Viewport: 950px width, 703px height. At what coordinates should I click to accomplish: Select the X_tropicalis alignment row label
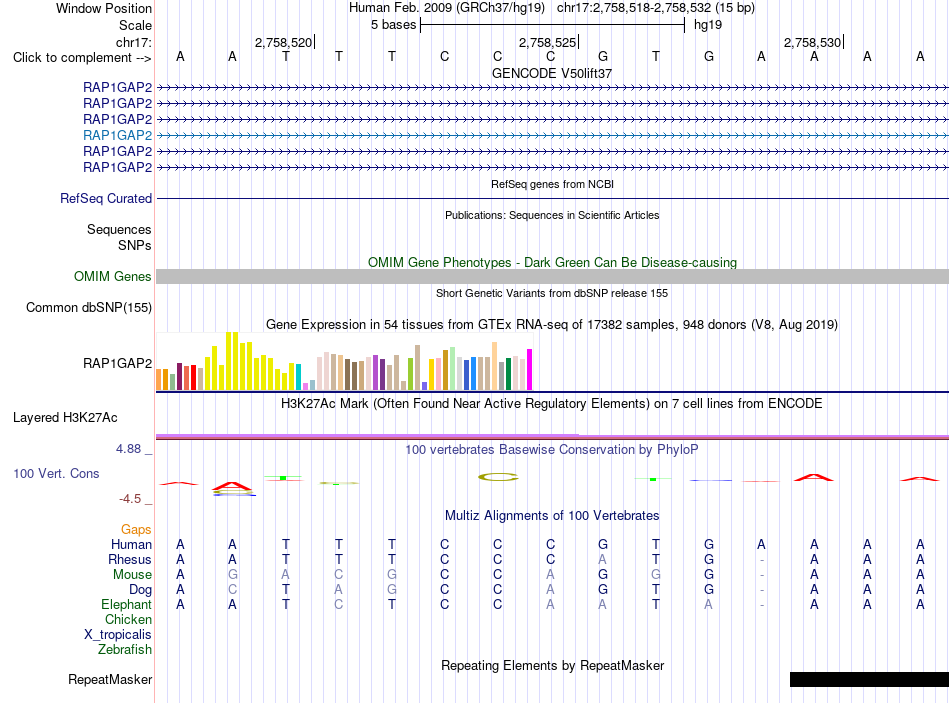[x=118, y=635]
